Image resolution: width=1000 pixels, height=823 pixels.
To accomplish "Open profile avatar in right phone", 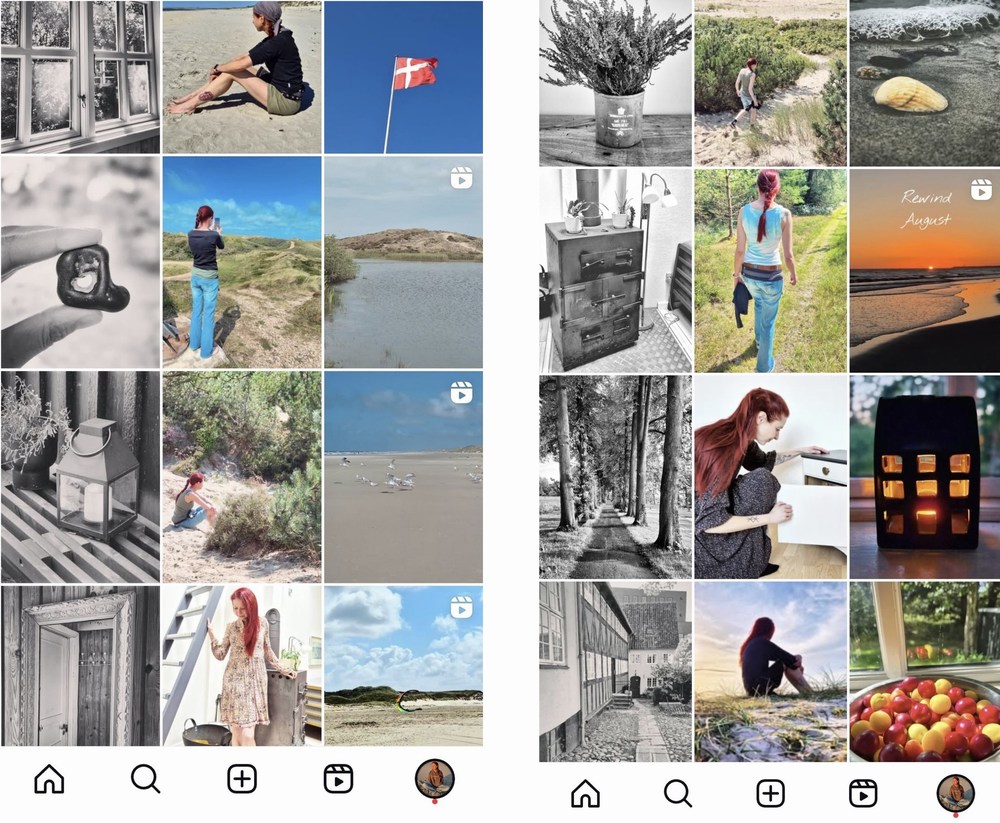I will (x=955, y=794).
